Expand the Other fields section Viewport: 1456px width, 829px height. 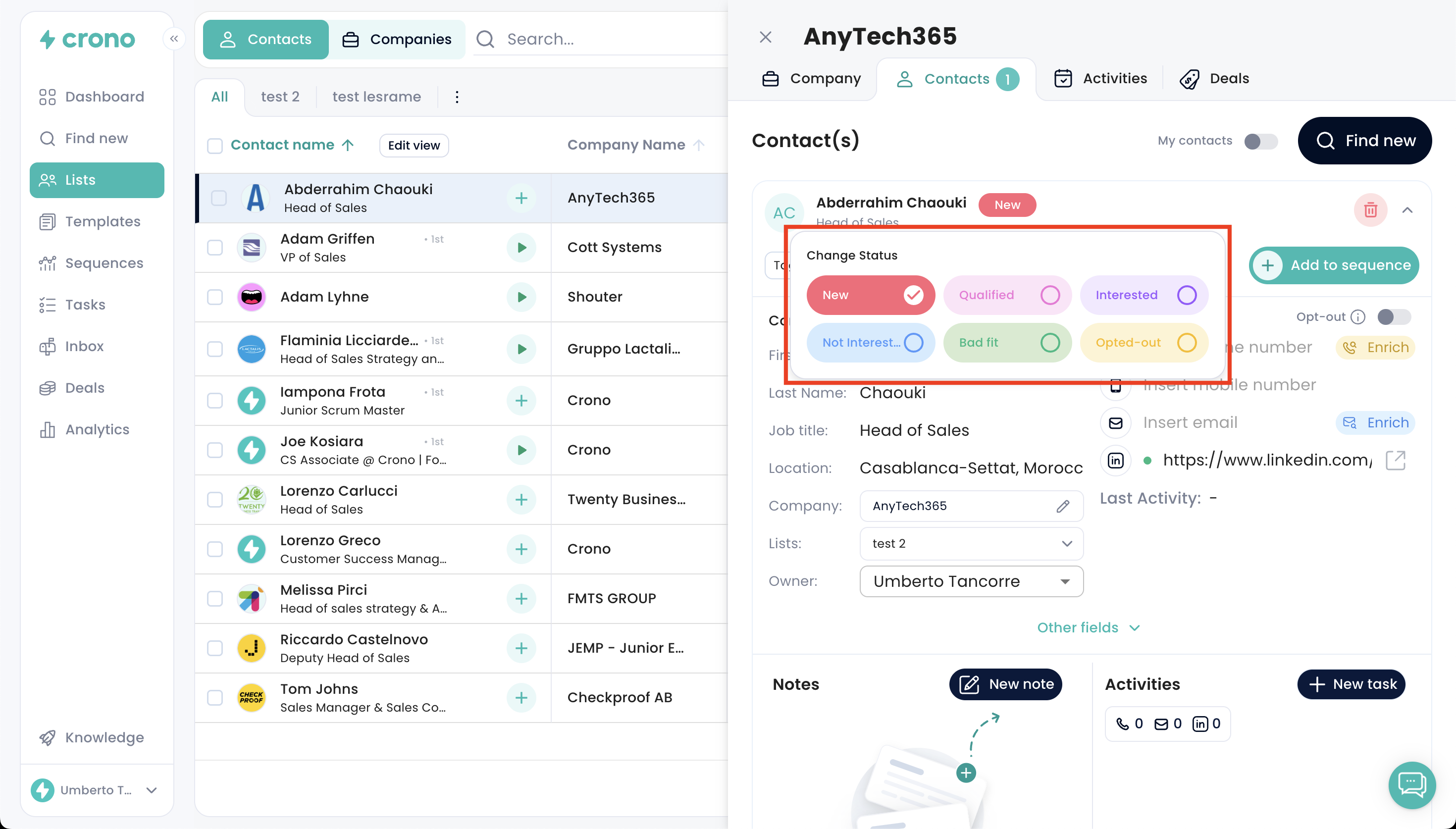pyautogui.click(x=1088, y=627)
